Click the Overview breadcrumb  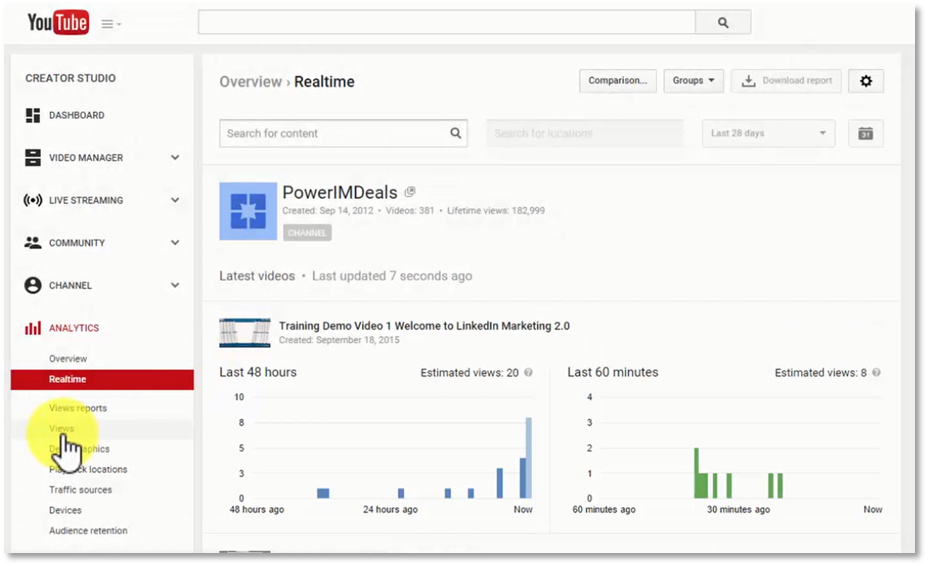pos(250,82)
